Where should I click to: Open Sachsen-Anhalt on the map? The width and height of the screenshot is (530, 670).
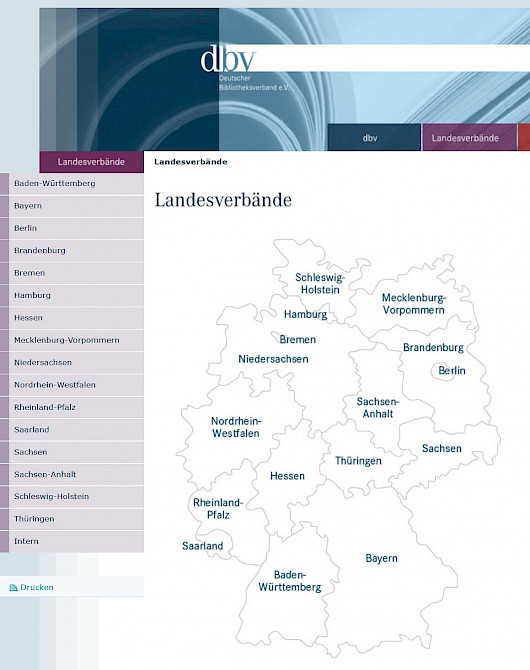(378, 408)
